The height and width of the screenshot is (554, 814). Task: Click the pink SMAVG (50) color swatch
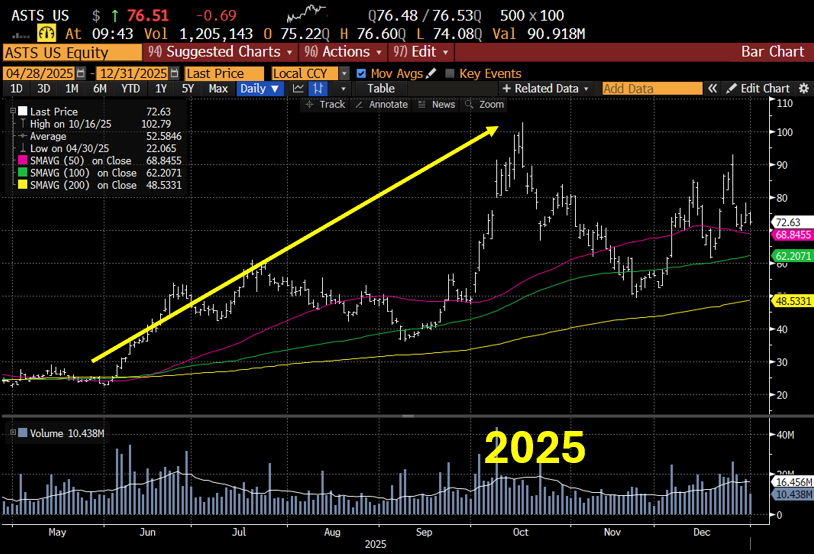click(x=22, y=160)
